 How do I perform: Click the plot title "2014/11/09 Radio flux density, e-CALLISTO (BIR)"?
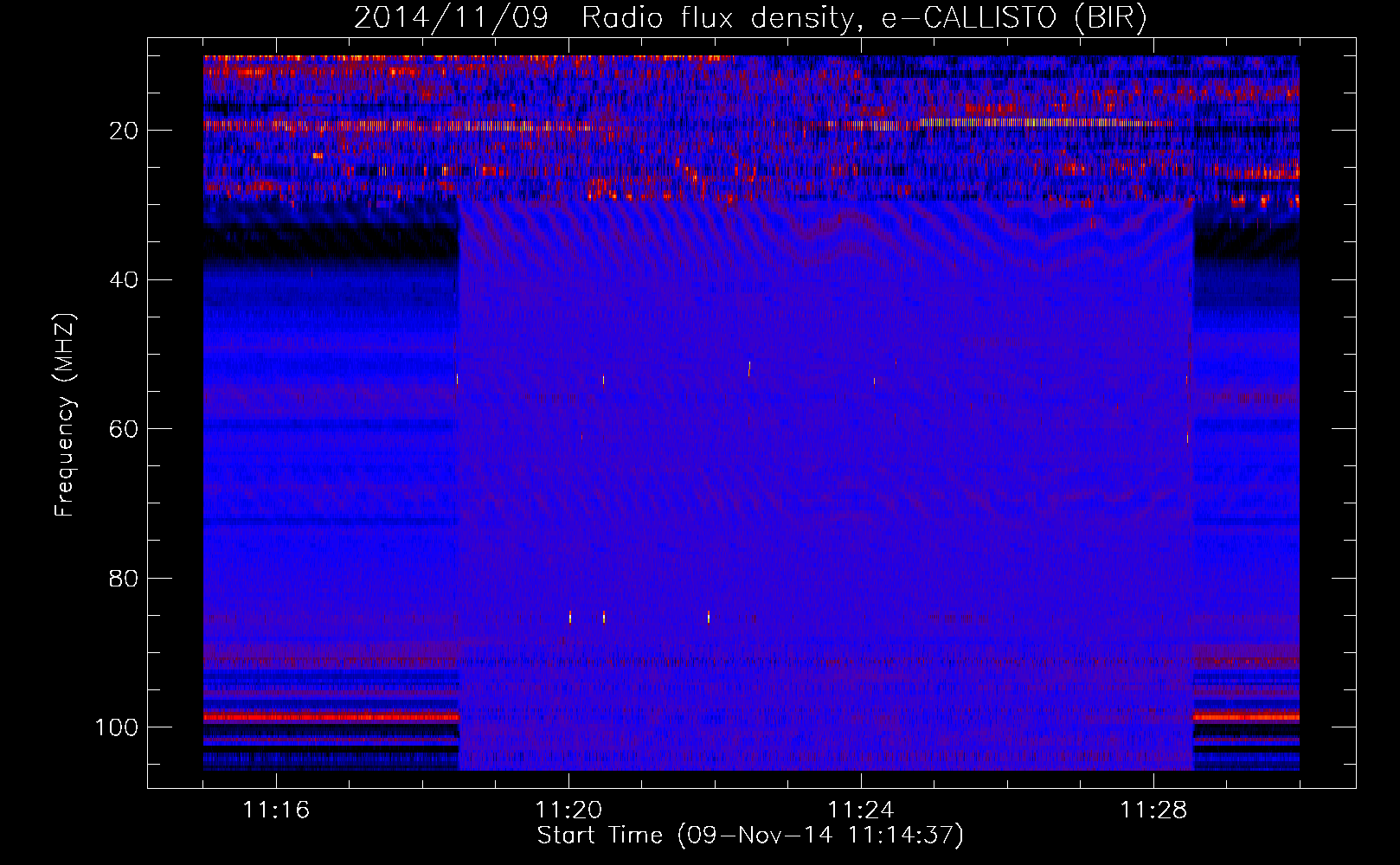coord(750,18)
